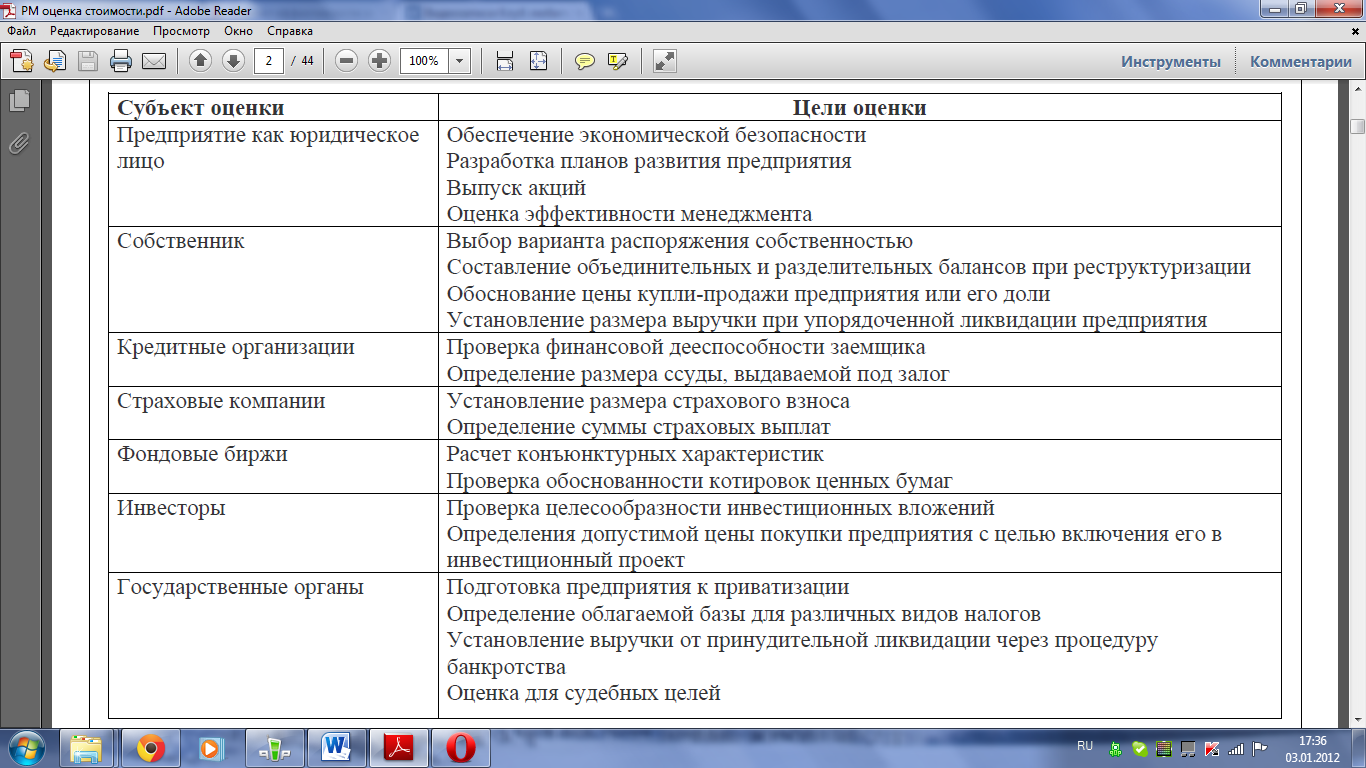This screenshot has width=1366, height=768.
Task: Click 'Оценка эффективности менеджмента' text
Action: (629, 214)
